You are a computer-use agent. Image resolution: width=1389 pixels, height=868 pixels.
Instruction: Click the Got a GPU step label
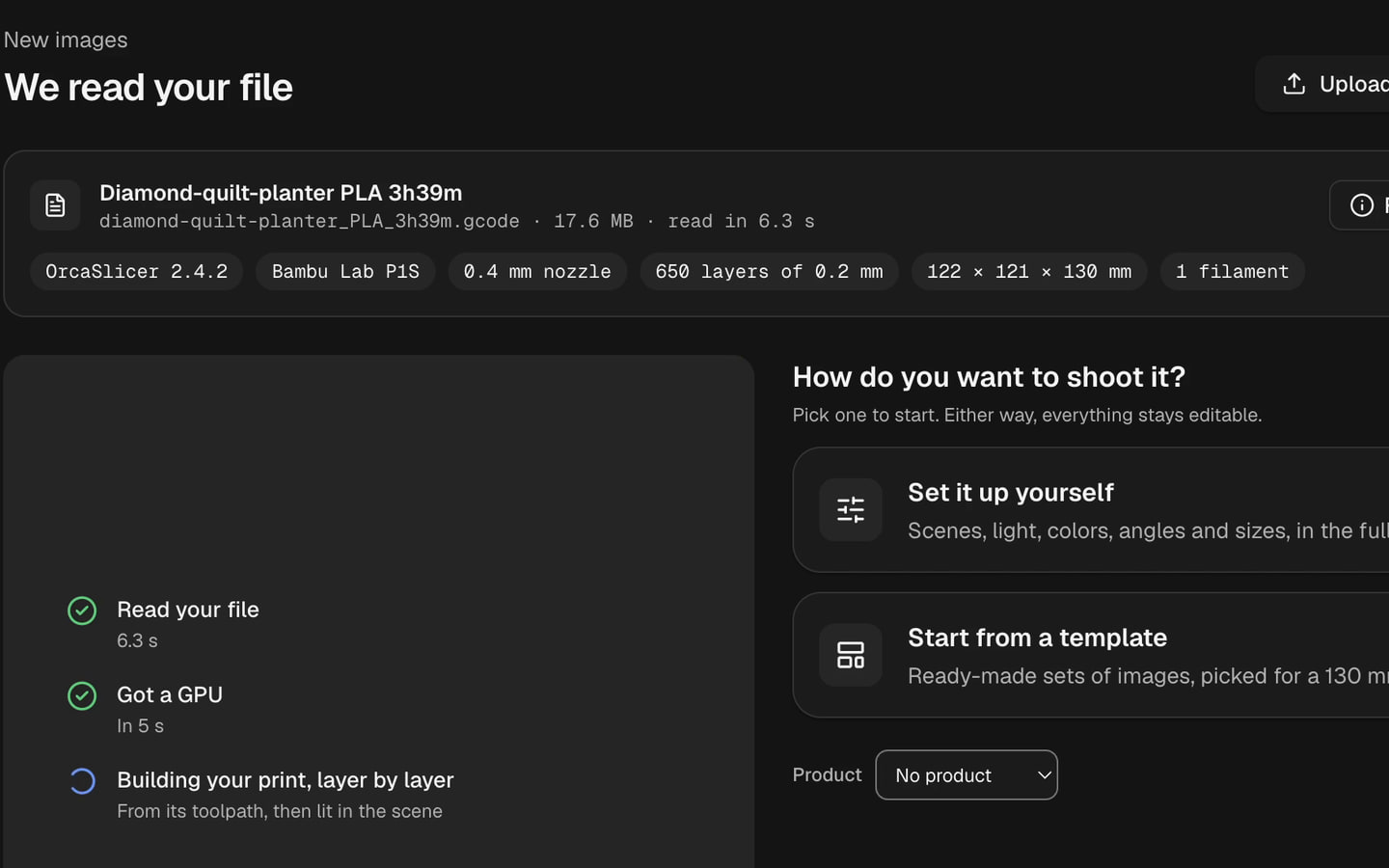pyautogui.click(x=170, y=694)
